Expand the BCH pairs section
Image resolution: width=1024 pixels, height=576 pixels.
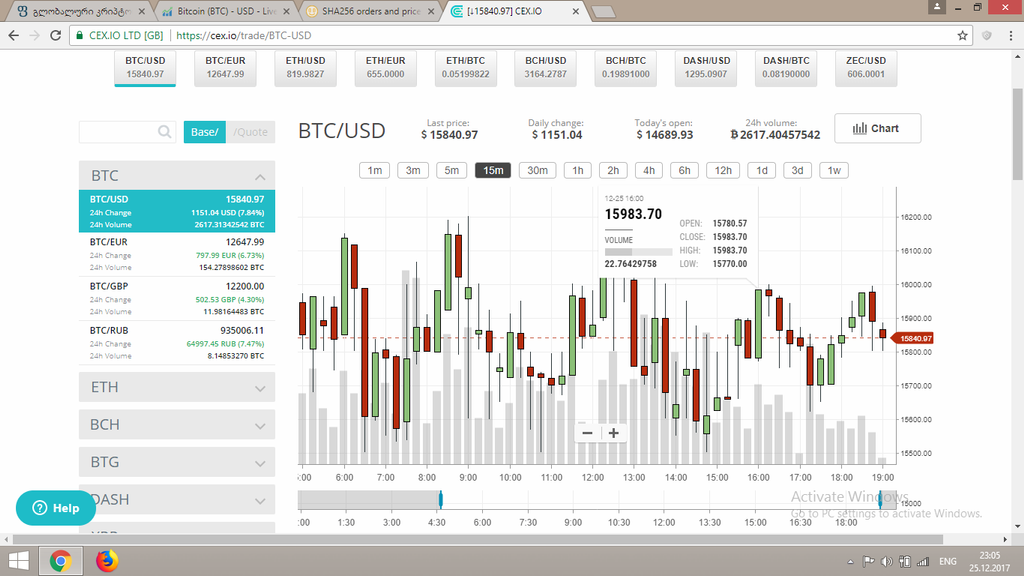[x=177, y=424]
